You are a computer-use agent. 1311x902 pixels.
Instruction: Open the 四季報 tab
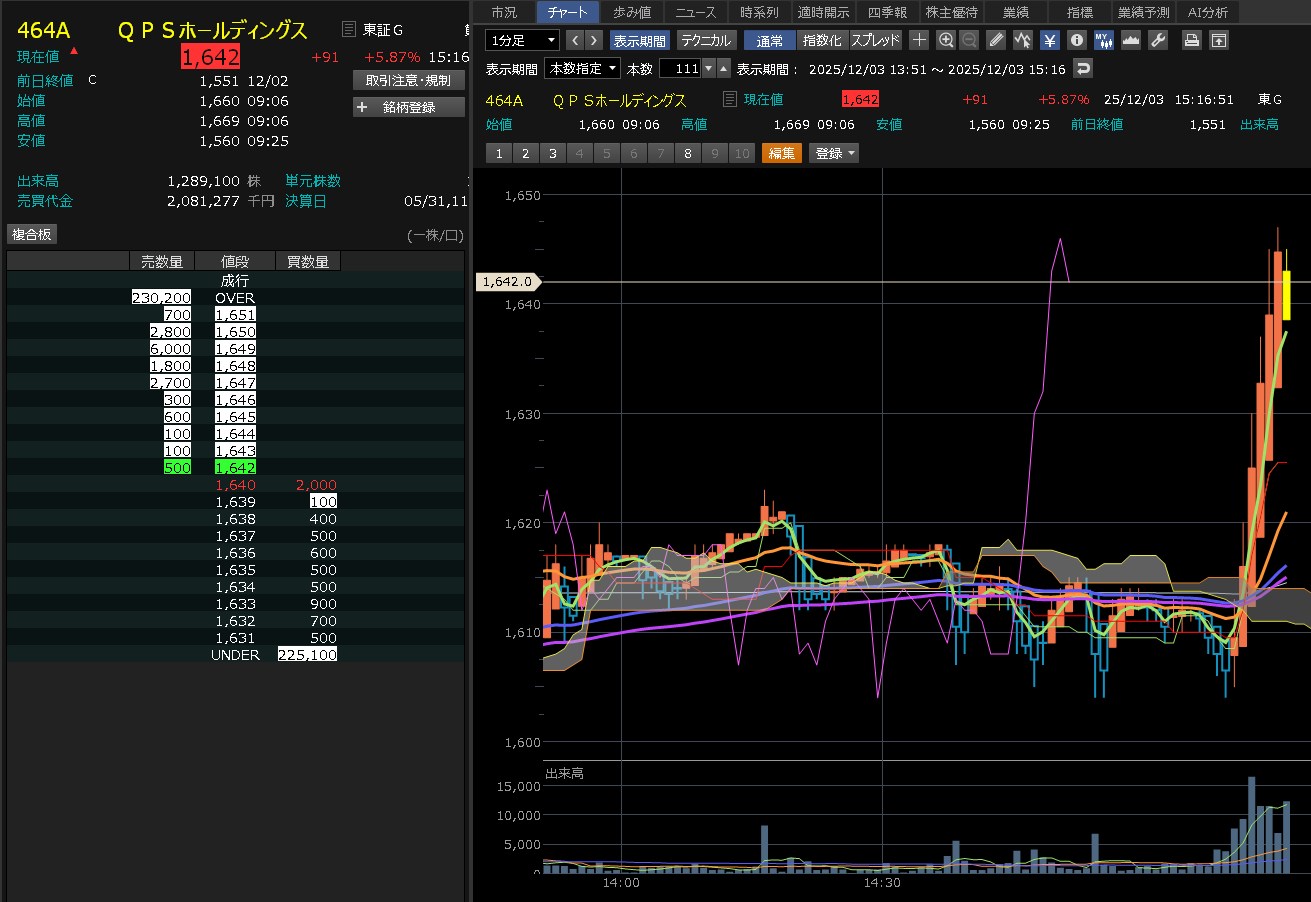tap(886, 12)
